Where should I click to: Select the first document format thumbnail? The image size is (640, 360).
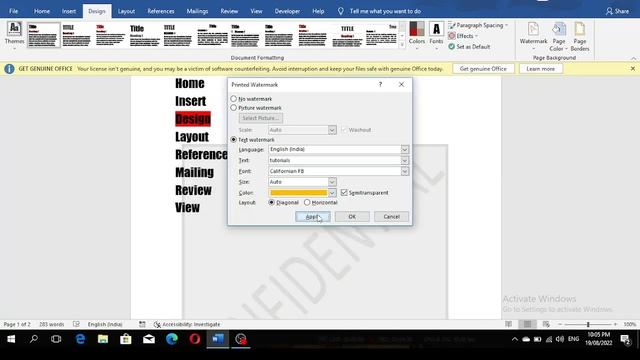[44, 35]
